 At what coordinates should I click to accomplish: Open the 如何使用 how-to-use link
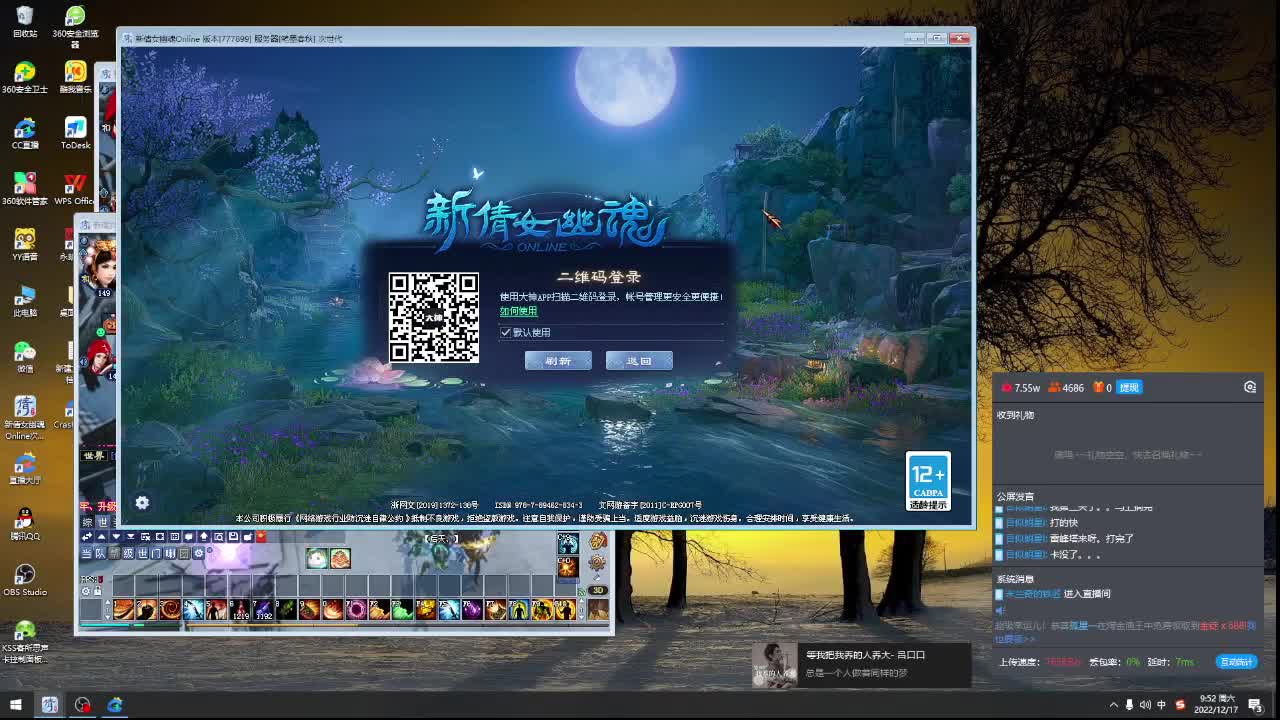[519, 311]
